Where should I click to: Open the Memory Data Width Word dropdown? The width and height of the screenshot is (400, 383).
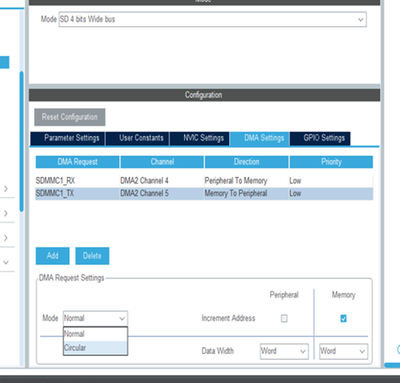pos(344,351)
